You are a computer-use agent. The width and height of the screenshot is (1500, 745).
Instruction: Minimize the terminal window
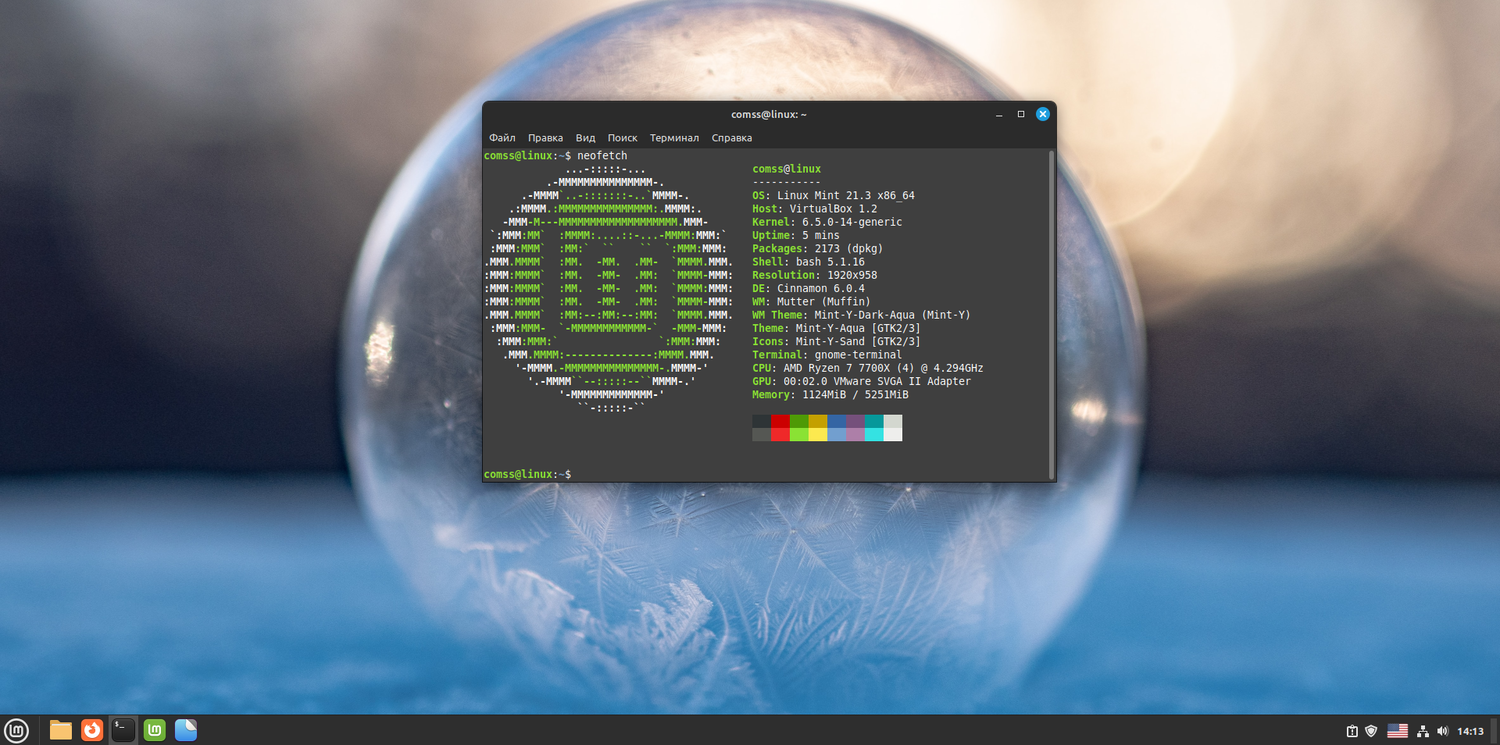[x=999, y=114]
